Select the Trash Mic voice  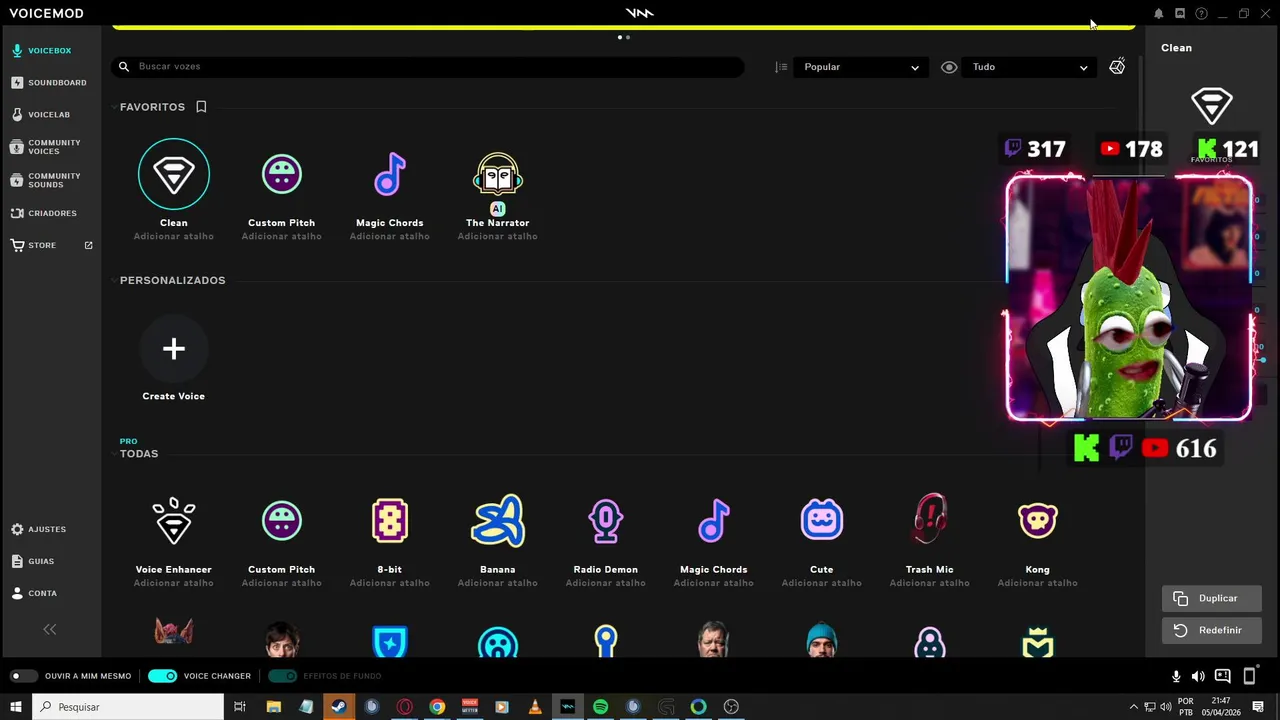[930, 521]
